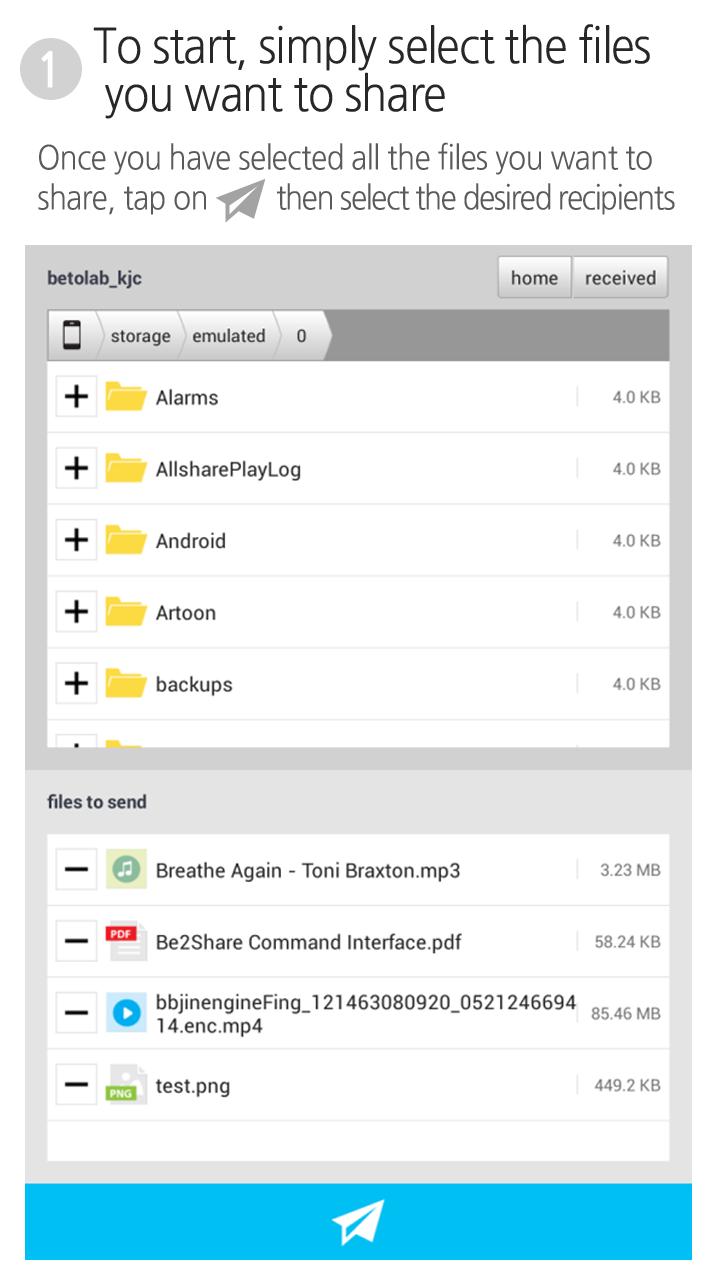This screenshot has width=720, height=1280.
Task: Tap the music icon for Breathe Again mp3
Action: click(x=126, y=870)
